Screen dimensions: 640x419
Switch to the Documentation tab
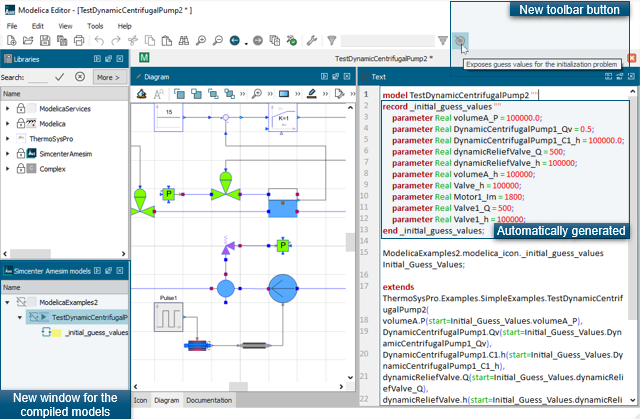tap(209, 399)
